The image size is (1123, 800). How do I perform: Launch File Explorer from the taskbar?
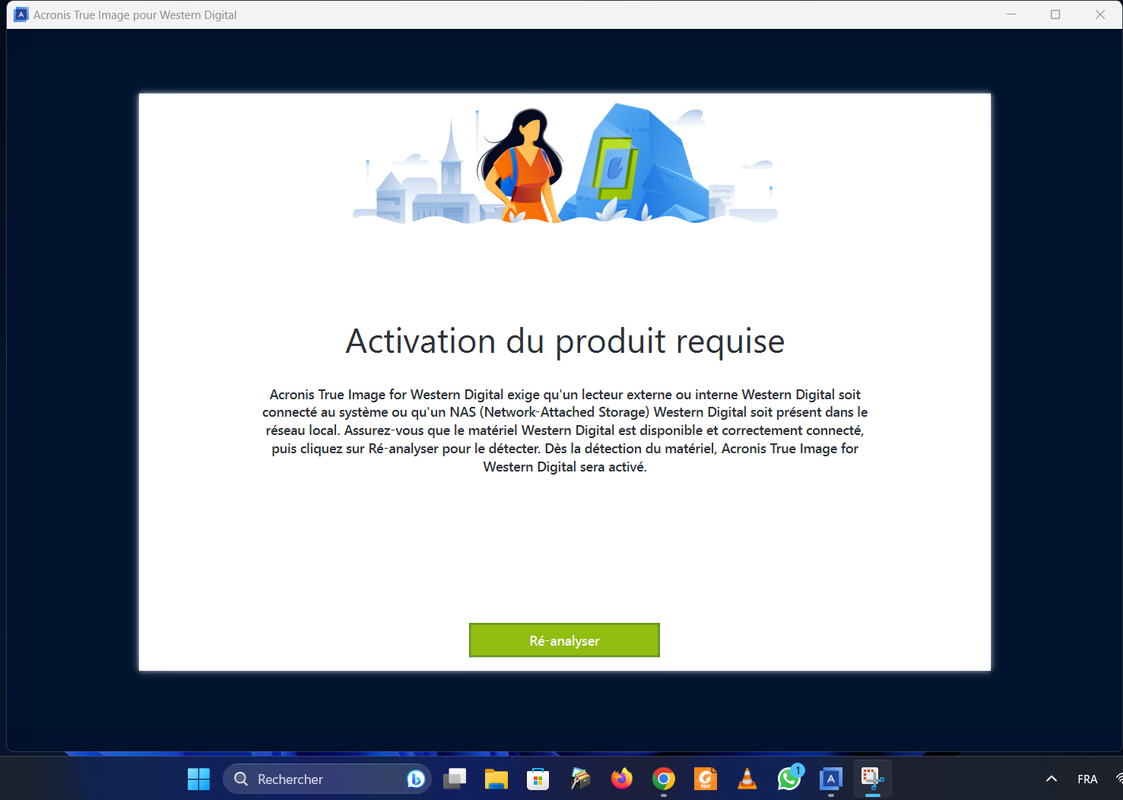(x=496, y=779)
